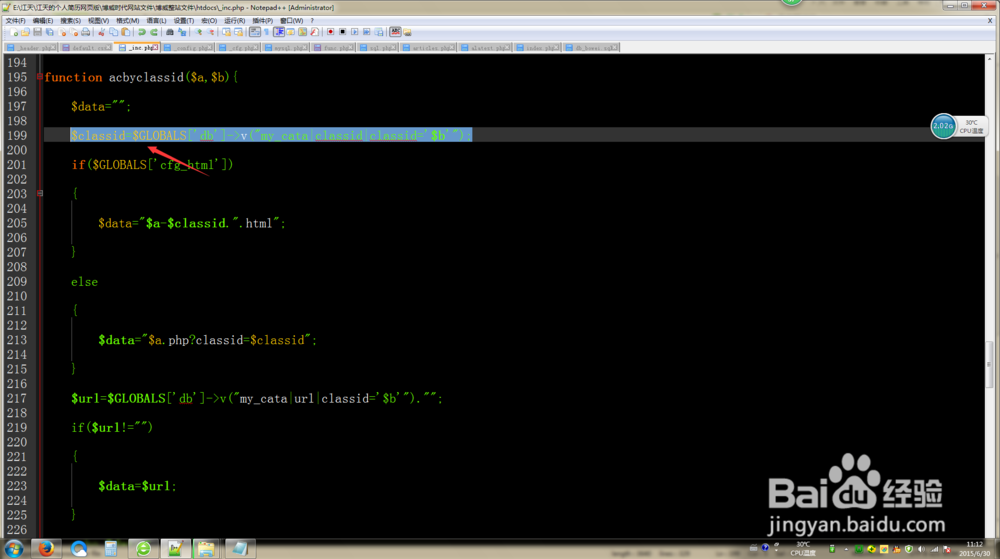Click the Undo arrow icon
This screenshot has height=559, width=1000.
pos(142,32)
